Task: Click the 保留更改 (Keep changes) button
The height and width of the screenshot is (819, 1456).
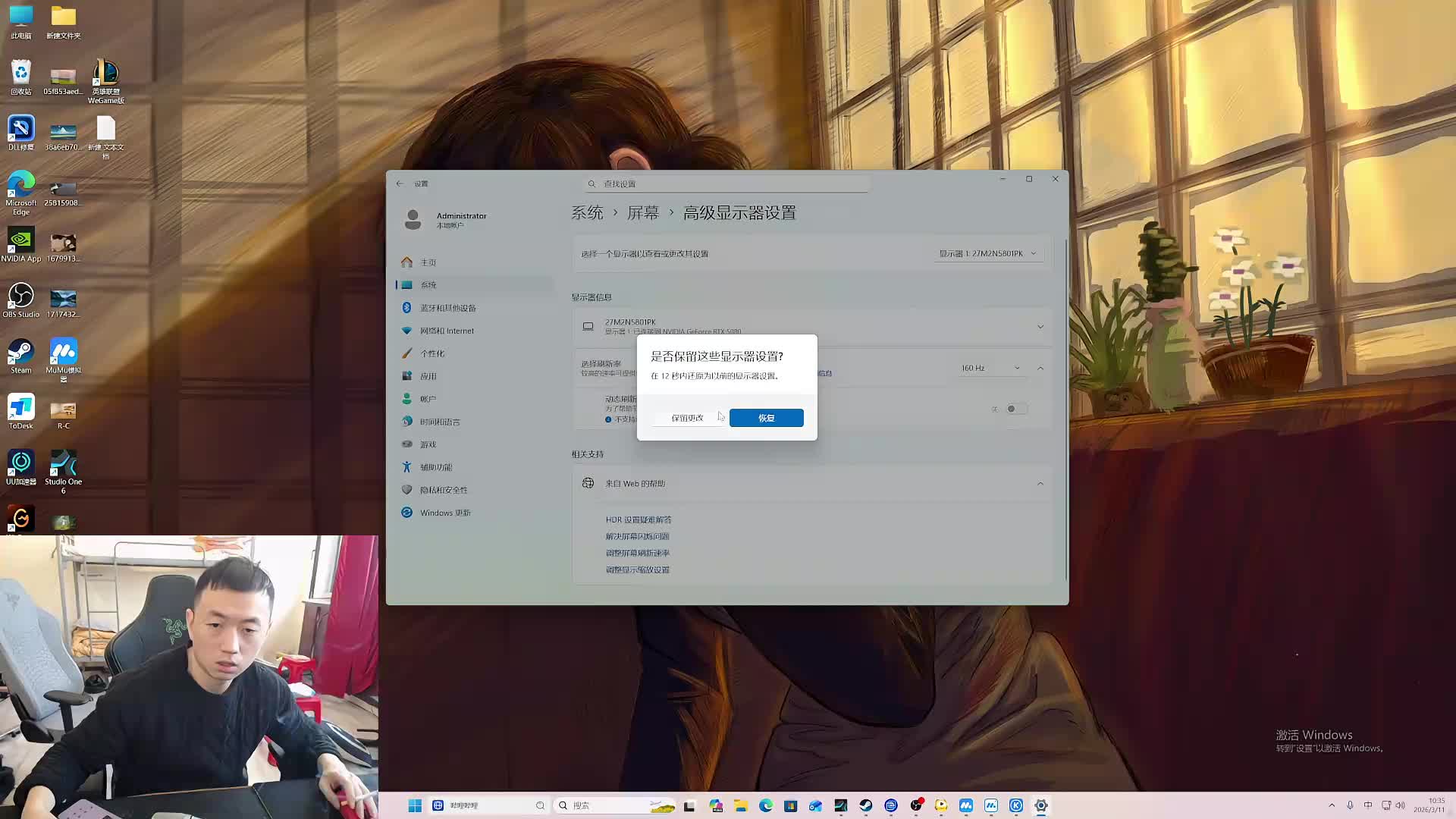Action: pyautogui.click(x=687, y=418)
